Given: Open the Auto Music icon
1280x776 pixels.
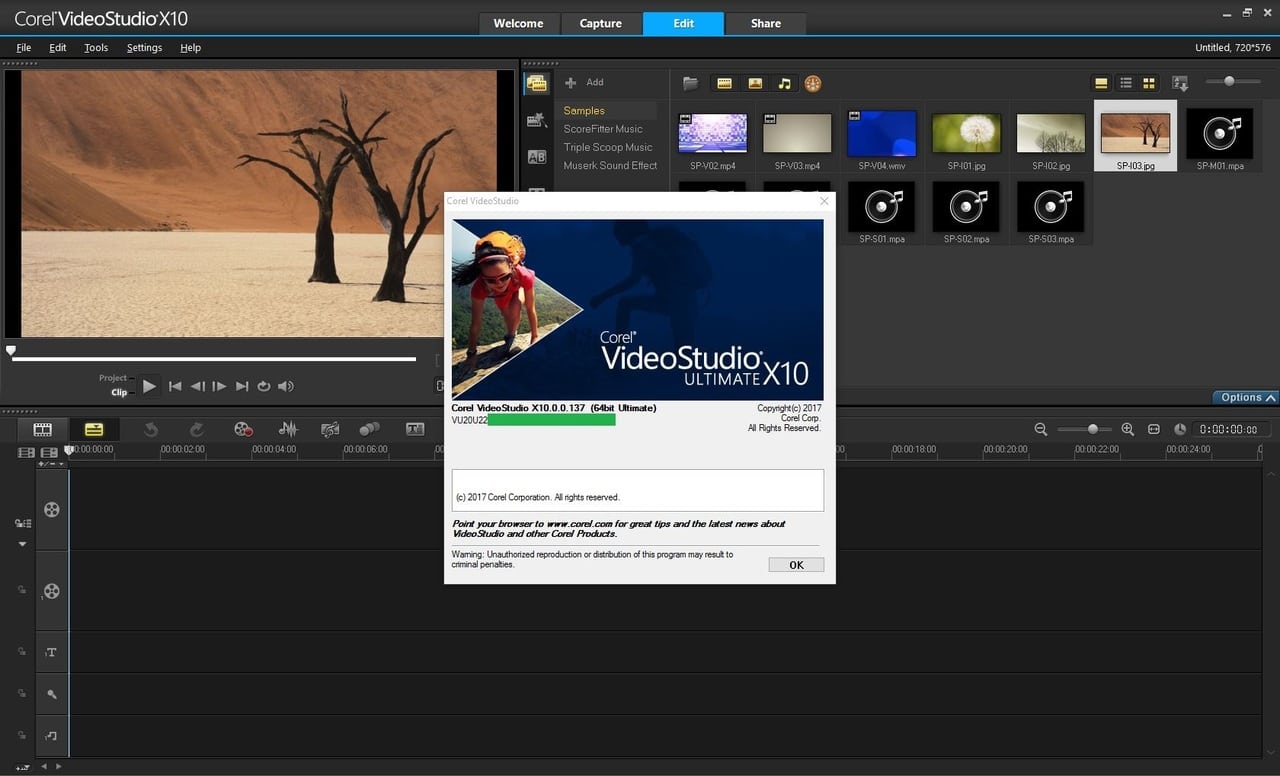Looking at the screenshot, I should (330, 429).
